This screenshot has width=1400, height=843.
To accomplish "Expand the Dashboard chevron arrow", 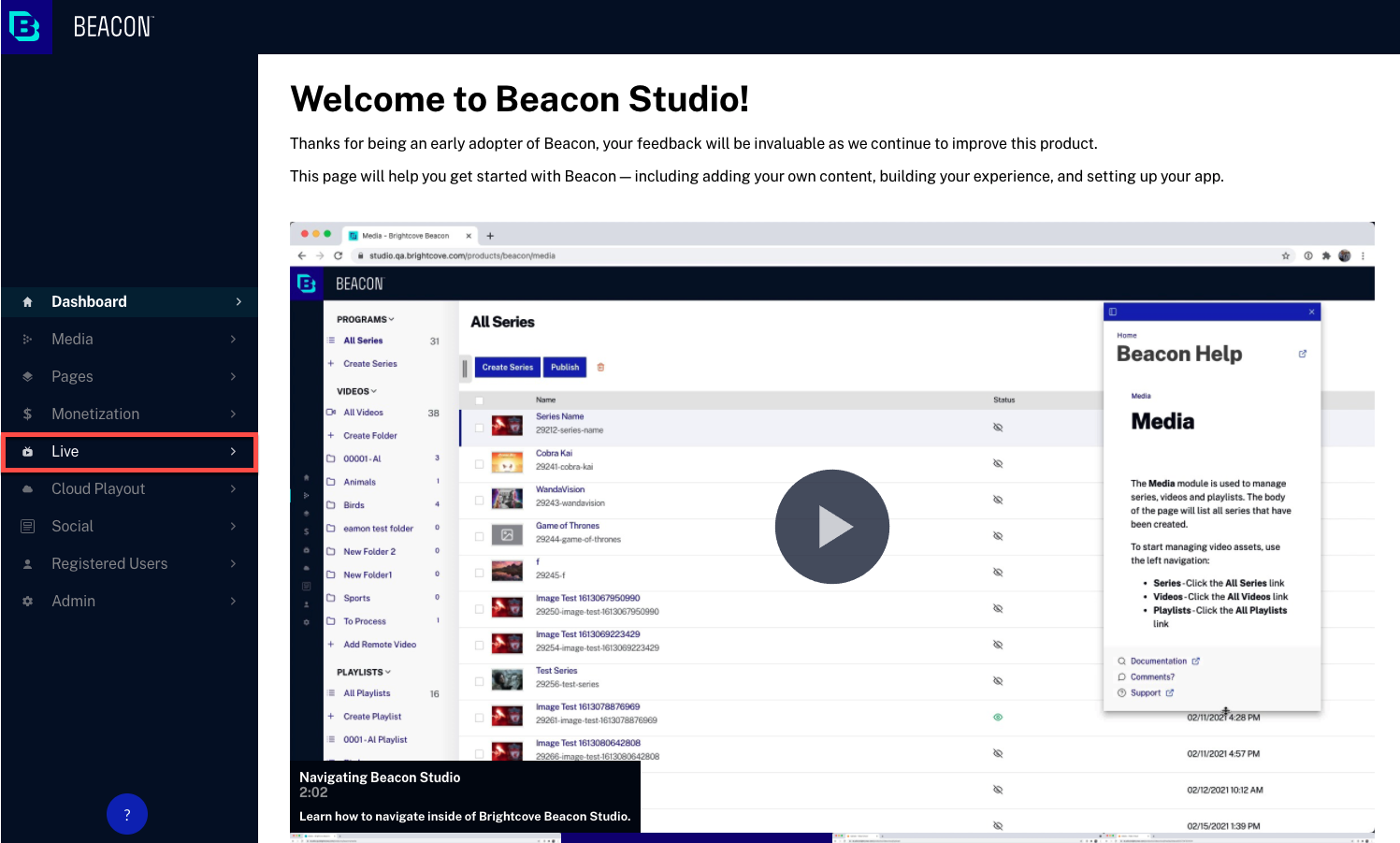I will click(238, 301).
